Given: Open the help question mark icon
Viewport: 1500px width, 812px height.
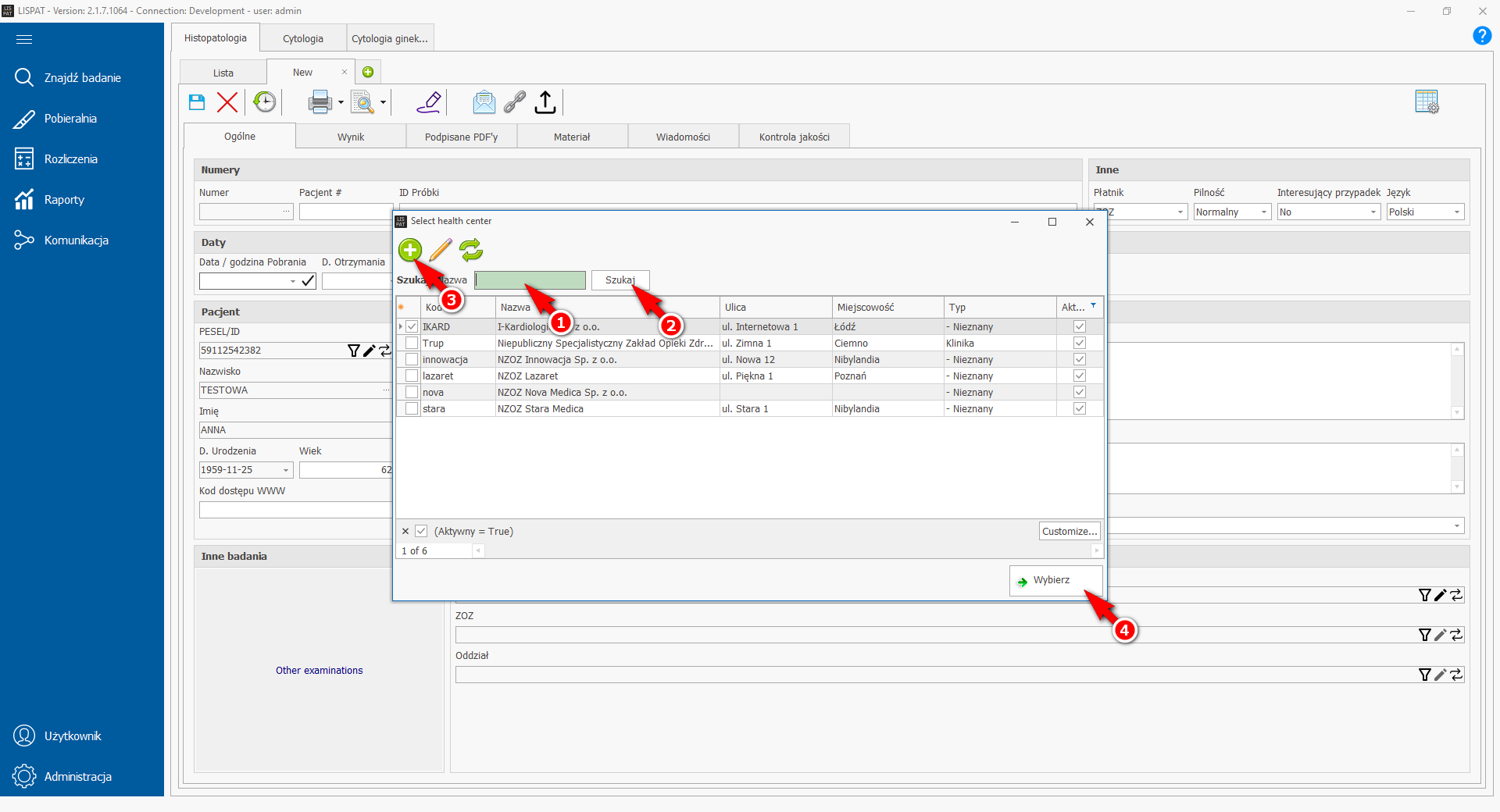Looking at the screenshot, I should coord(1481,36).
